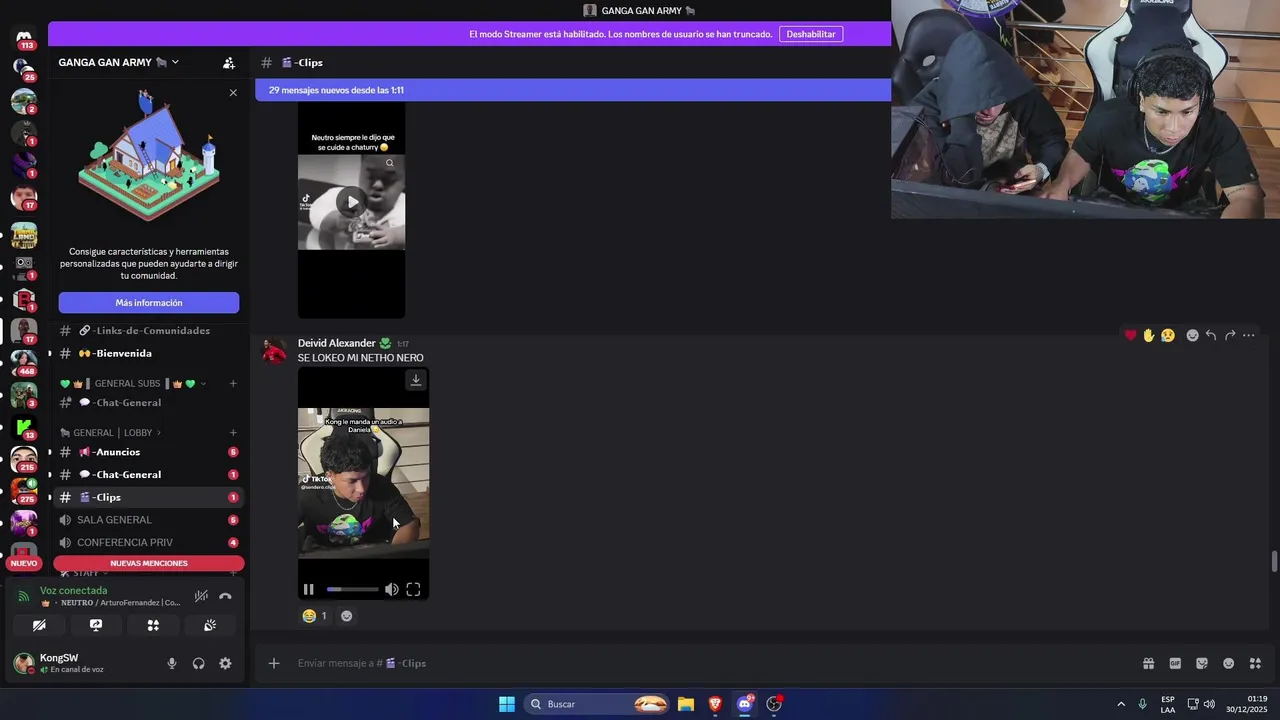This screenshot has width=1280, height=720.
Task: Open the emoji picker in message bar
Action: (1229, 663)
